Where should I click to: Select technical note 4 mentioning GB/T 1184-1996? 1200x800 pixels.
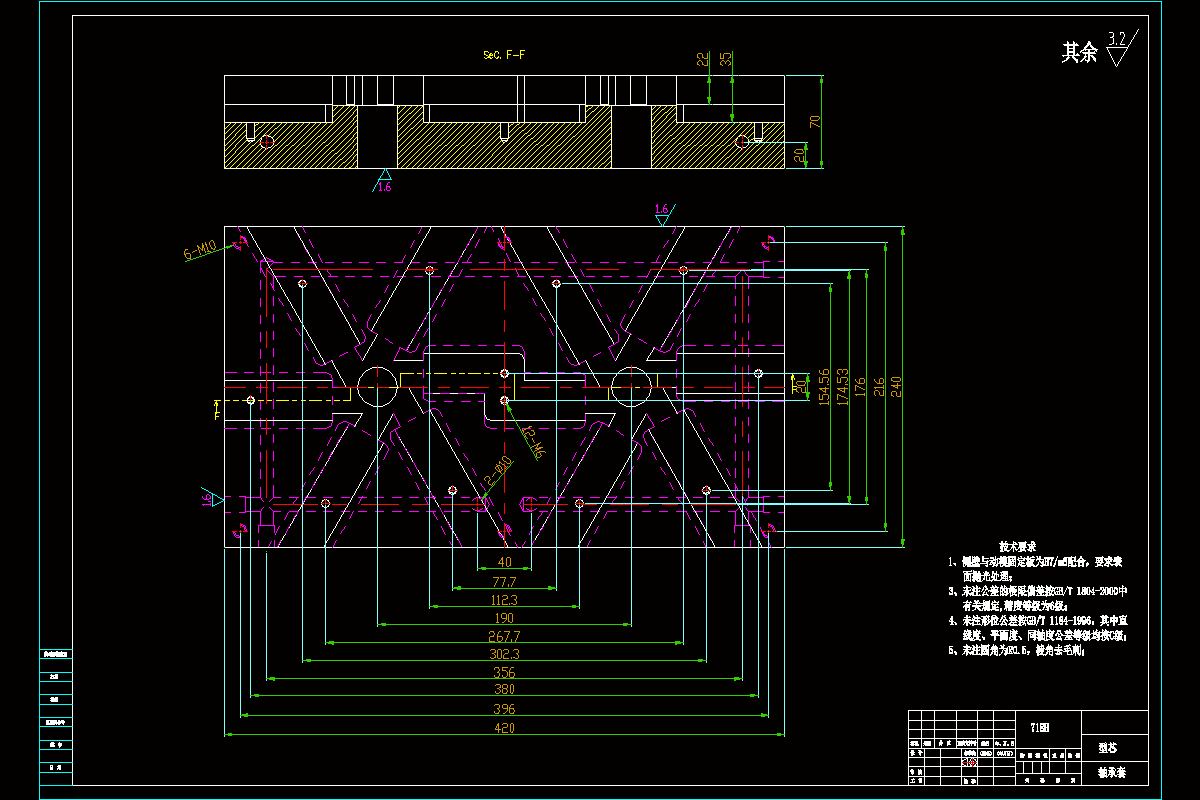point(1038,627)
